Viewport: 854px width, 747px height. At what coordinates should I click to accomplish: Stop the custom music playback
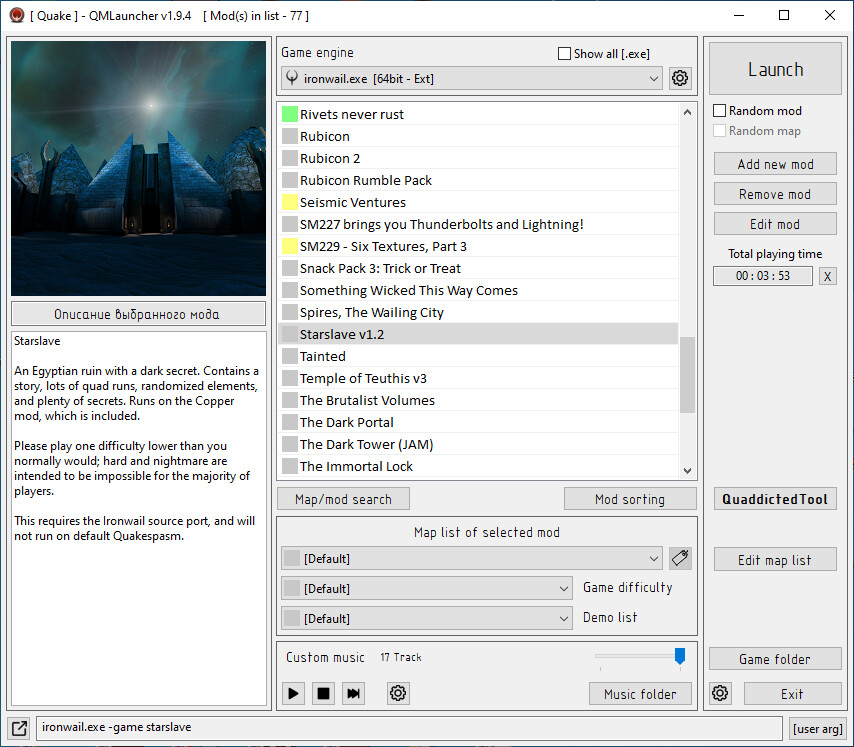click(323, 693)
